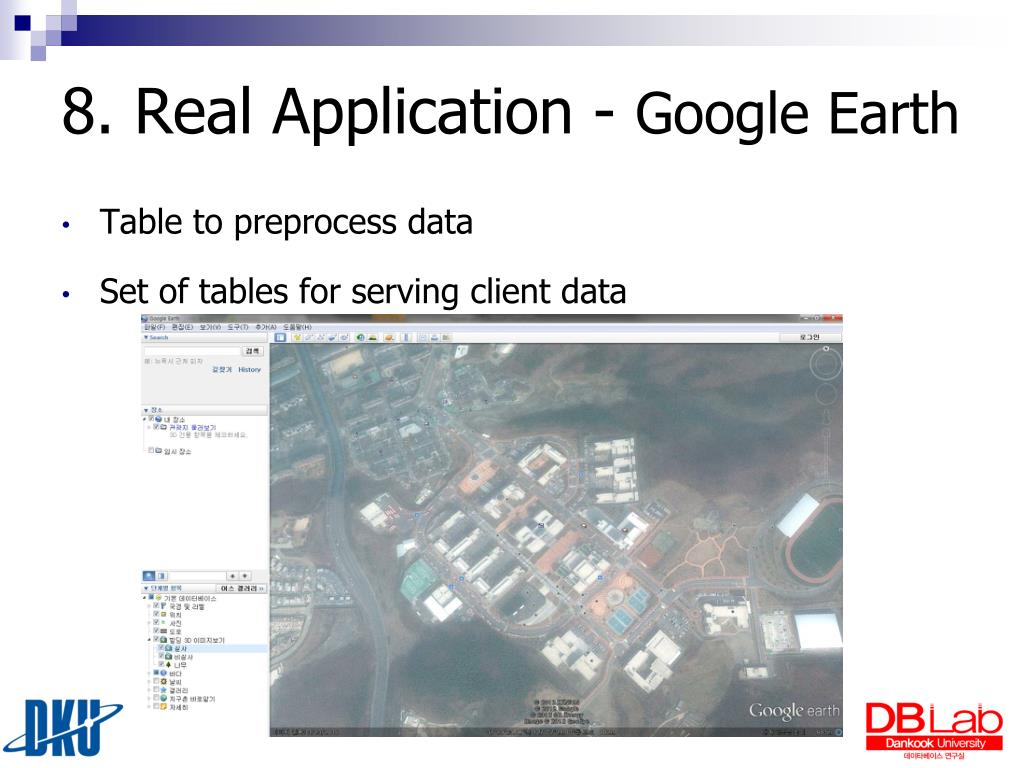
Task: Click the tree icon of 나무 layer
Action: [x=168, y=665]
